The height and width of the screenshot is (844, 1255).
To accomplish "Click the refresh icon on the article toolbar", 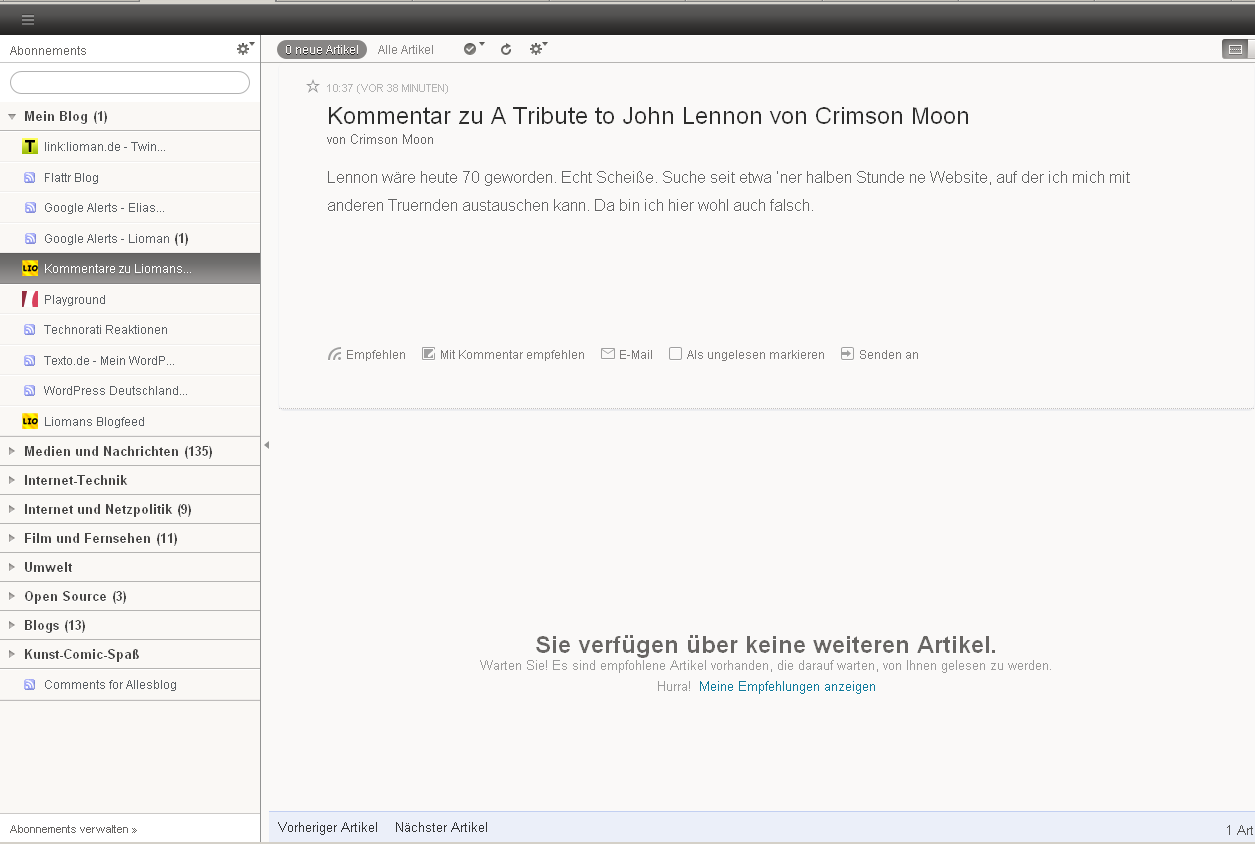I will point(505,48).
